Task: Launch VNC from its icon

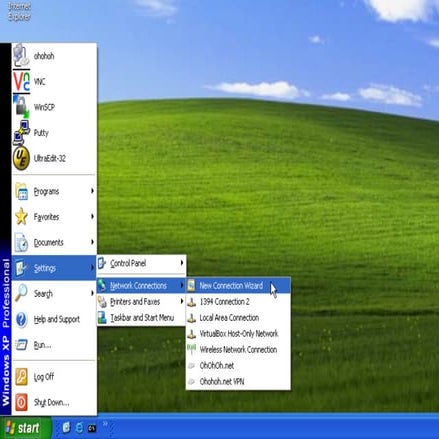Action: (21, 81)
